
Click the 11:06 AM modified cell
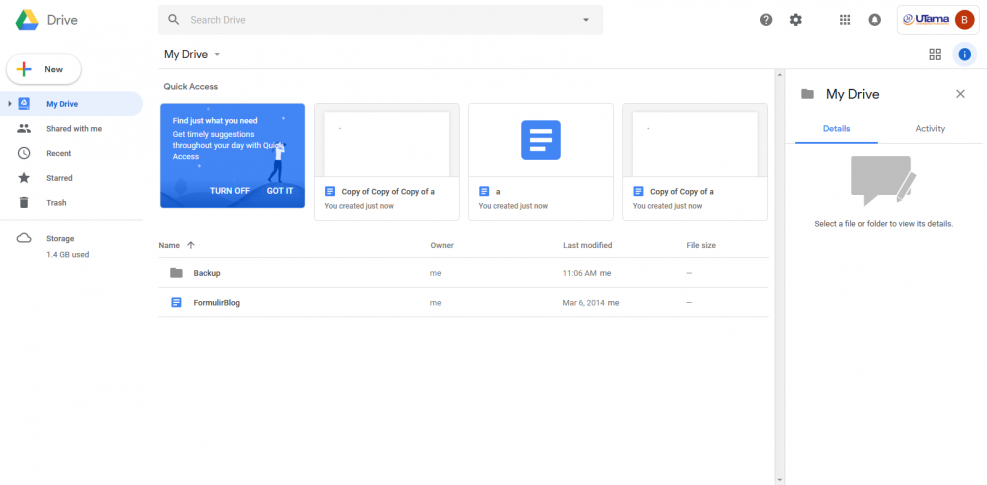click(587, 273)
